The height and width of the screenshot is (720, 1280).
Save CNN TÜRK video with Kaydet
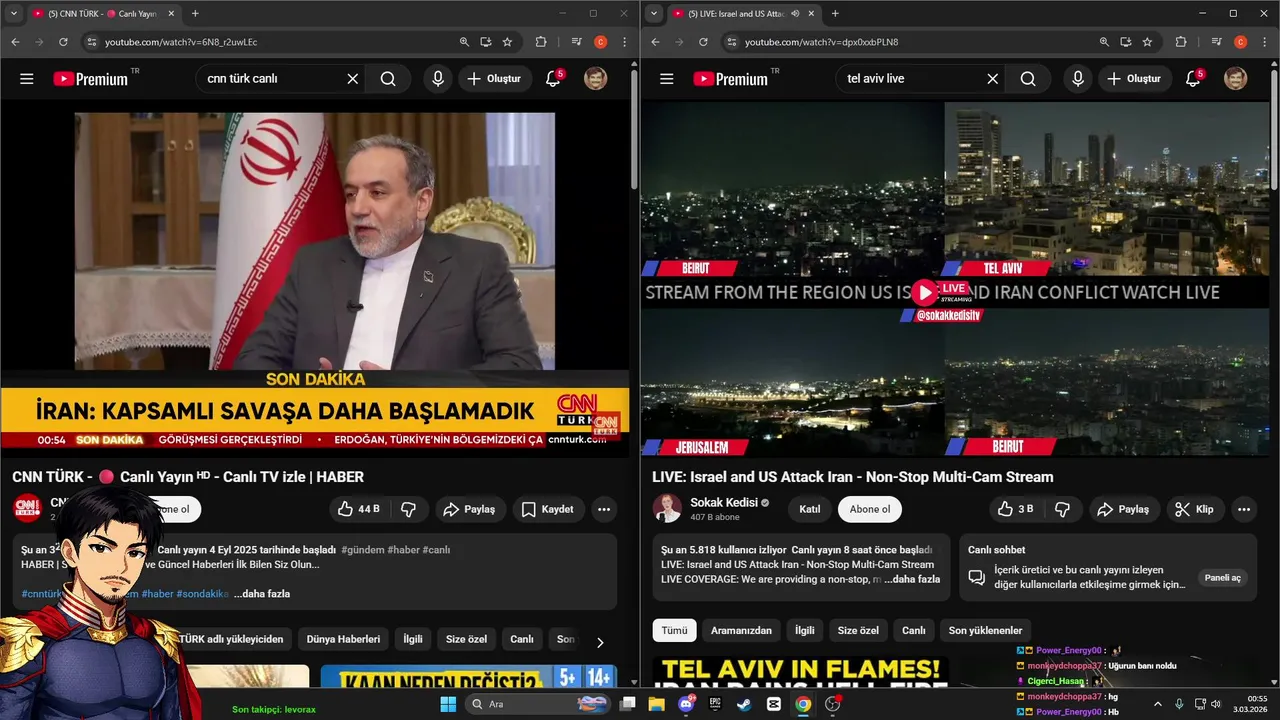(x=549, y=509)
